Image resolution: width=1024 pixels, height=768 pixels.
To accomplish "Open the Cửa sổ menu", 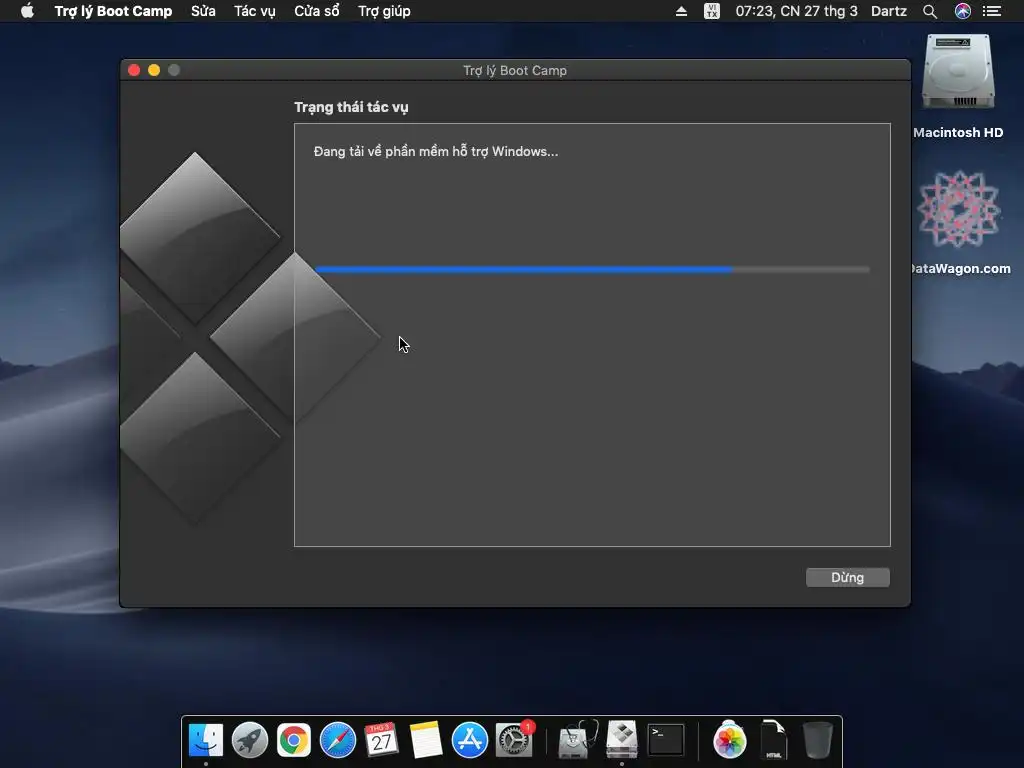I will coord(317,11).
